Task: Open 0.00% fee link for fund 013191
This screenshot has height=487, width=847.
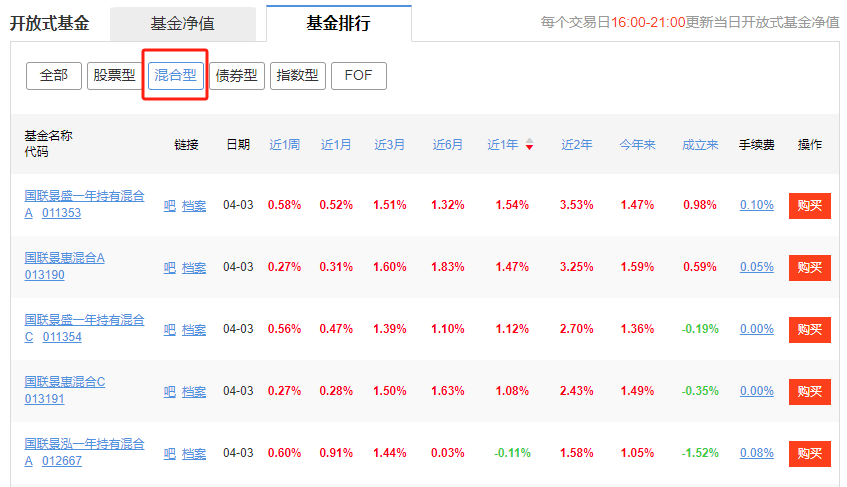Action: pyautogui.click(x=757, y=391)
